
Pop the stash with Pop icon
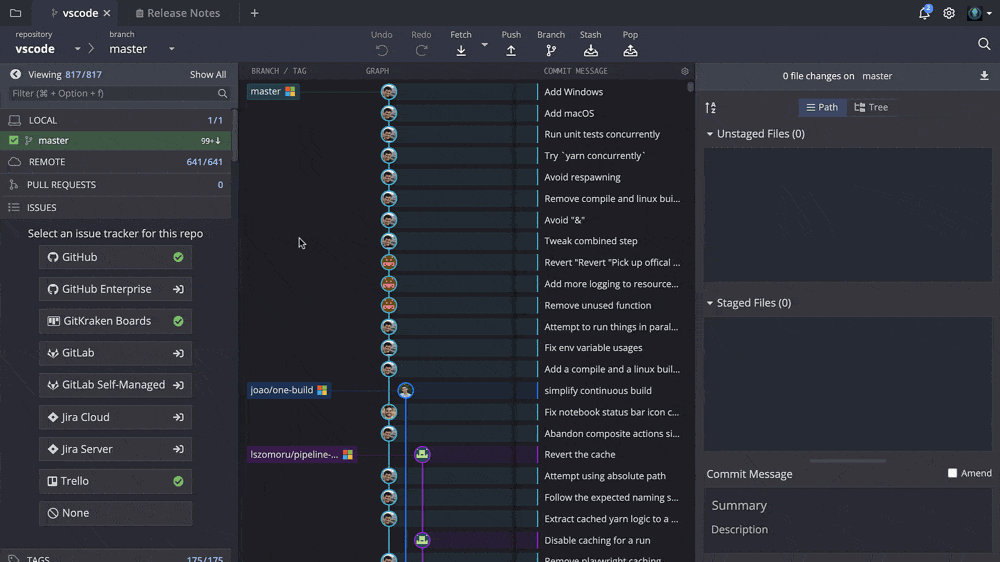(x=630, y=50)
